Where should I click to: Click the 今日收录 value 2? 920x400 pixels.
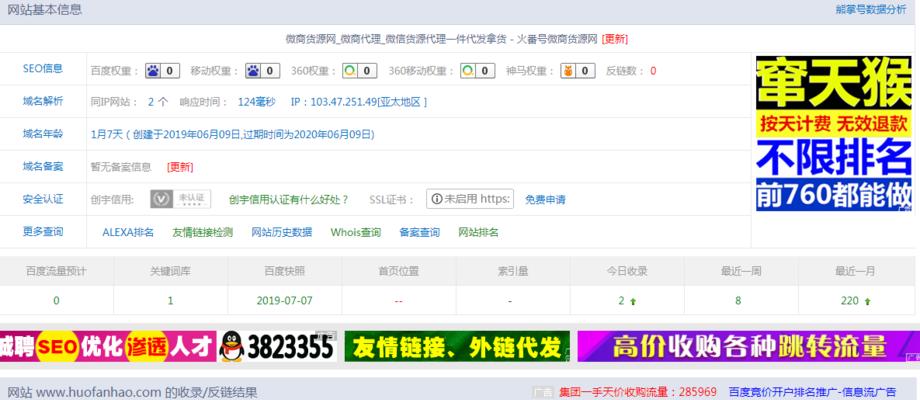coord(621,301)
